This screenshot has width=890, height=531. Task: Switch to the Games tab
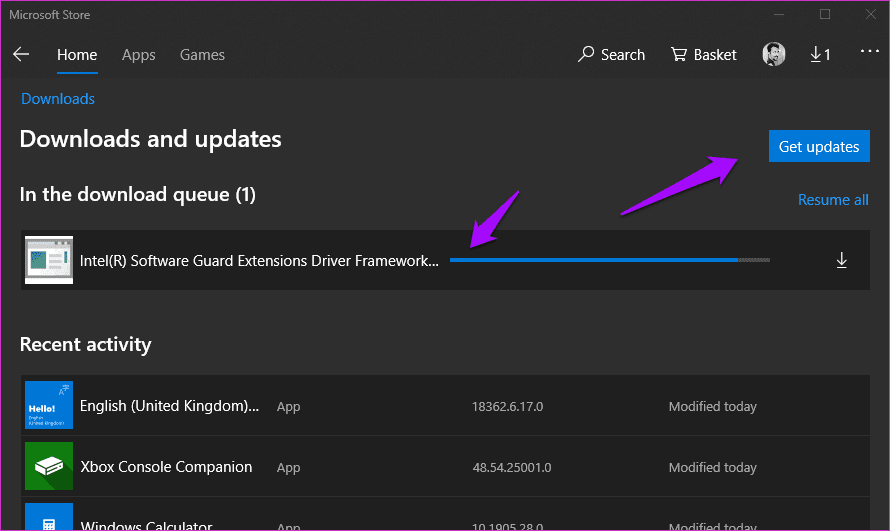click(x=202, y=55)
